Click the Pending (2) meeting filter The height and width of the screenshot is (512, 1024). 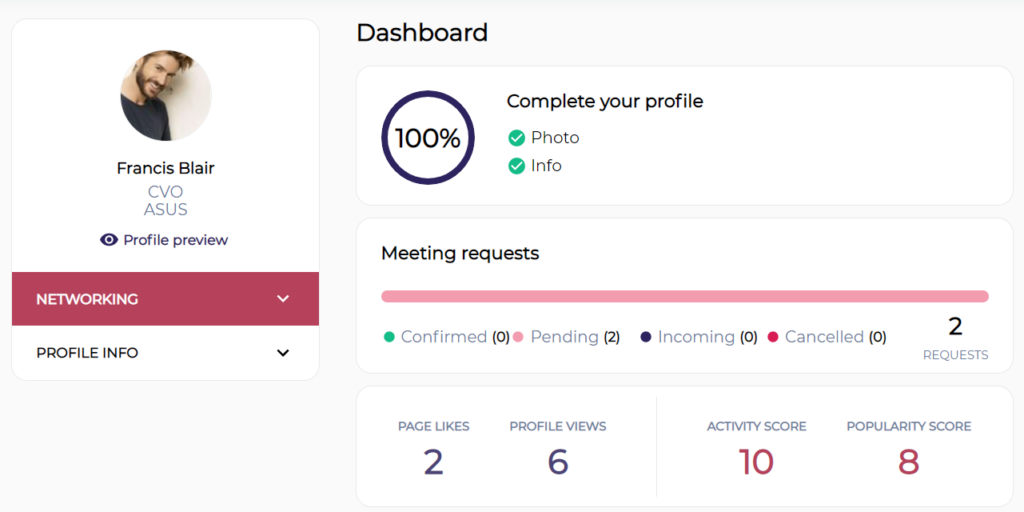(x=566, y=337)
